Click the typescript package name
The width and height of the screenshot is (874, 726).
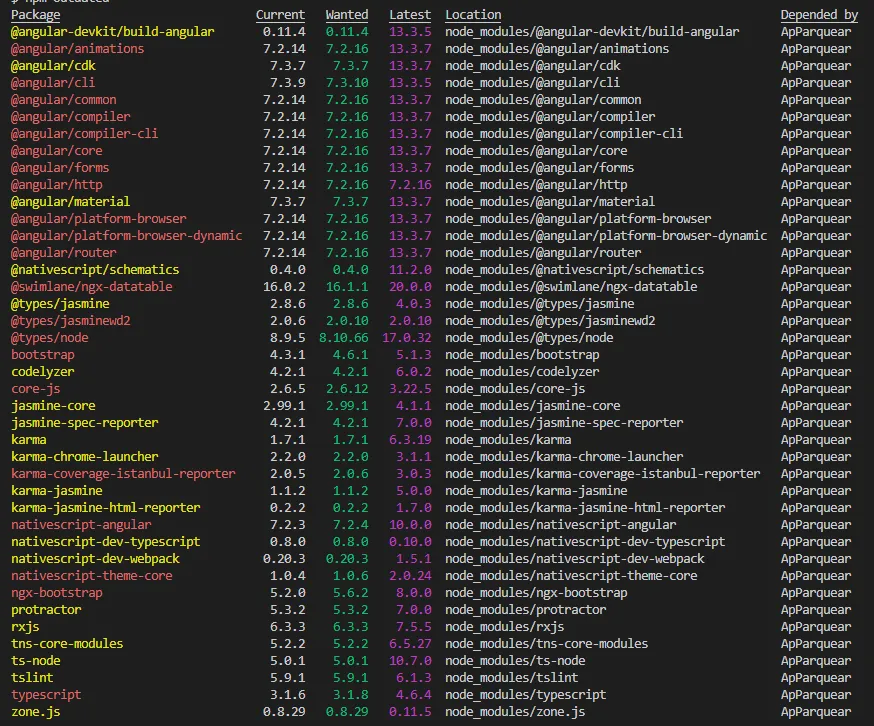coord(46,695)
